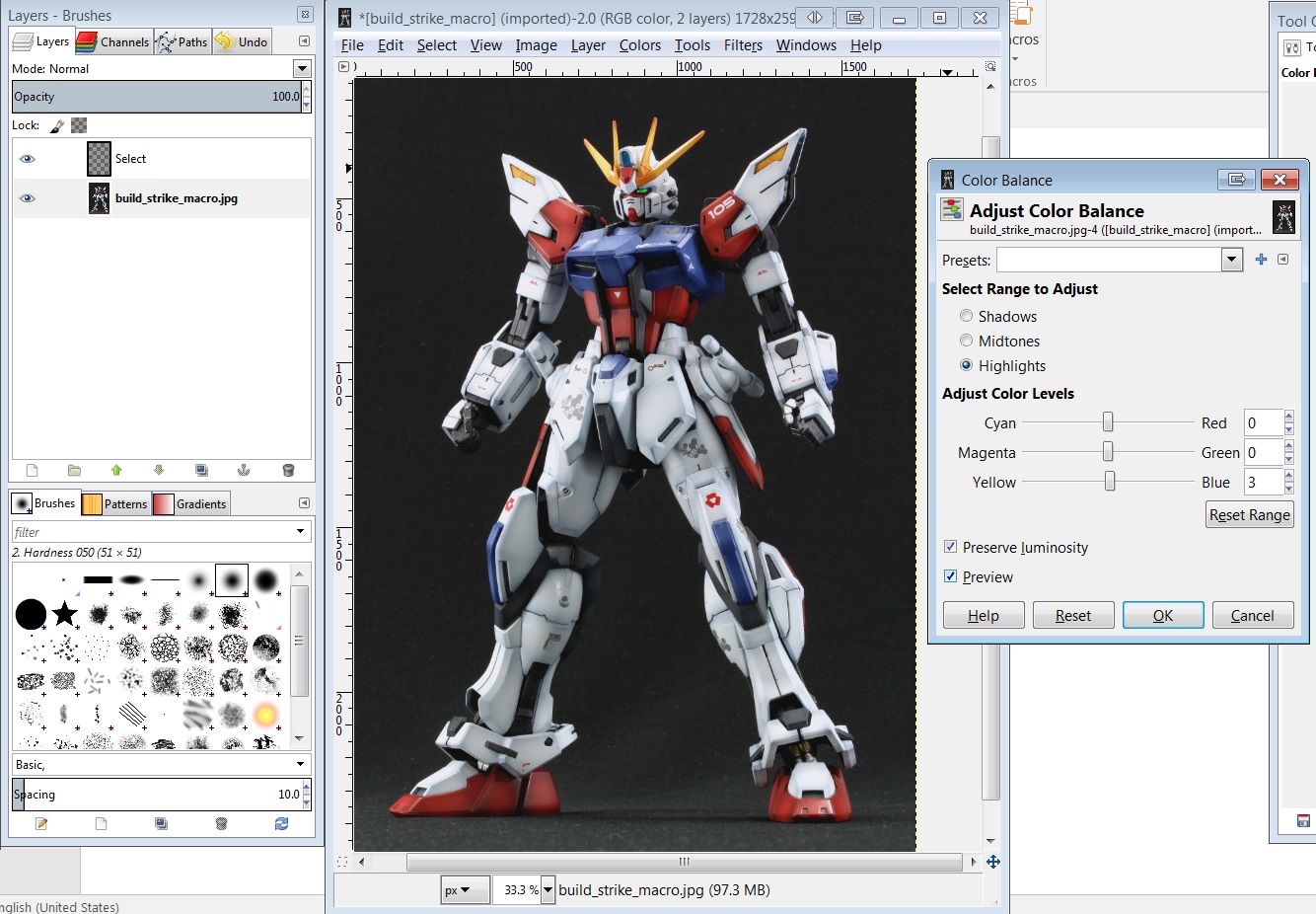This screenshot has width=1316, height=914.
Task: Lower the layer with the green down arrow
Action: coord(159,471)
